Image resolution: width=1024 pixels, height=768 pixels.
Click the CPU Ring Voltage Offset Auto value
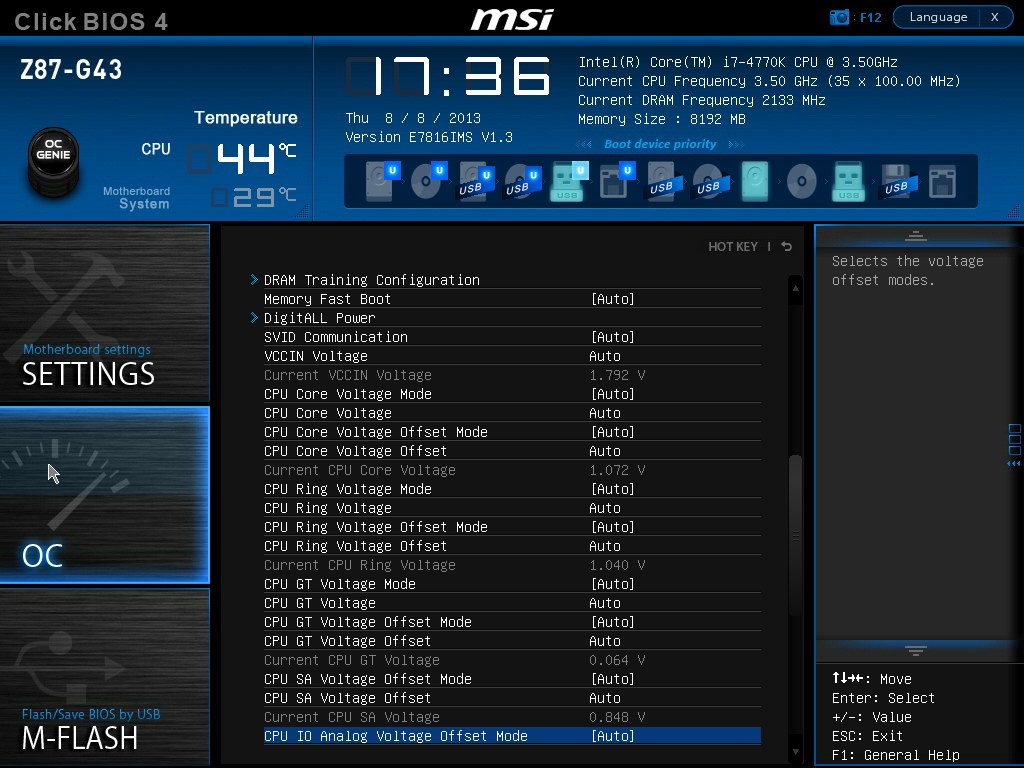coord(605,545)
